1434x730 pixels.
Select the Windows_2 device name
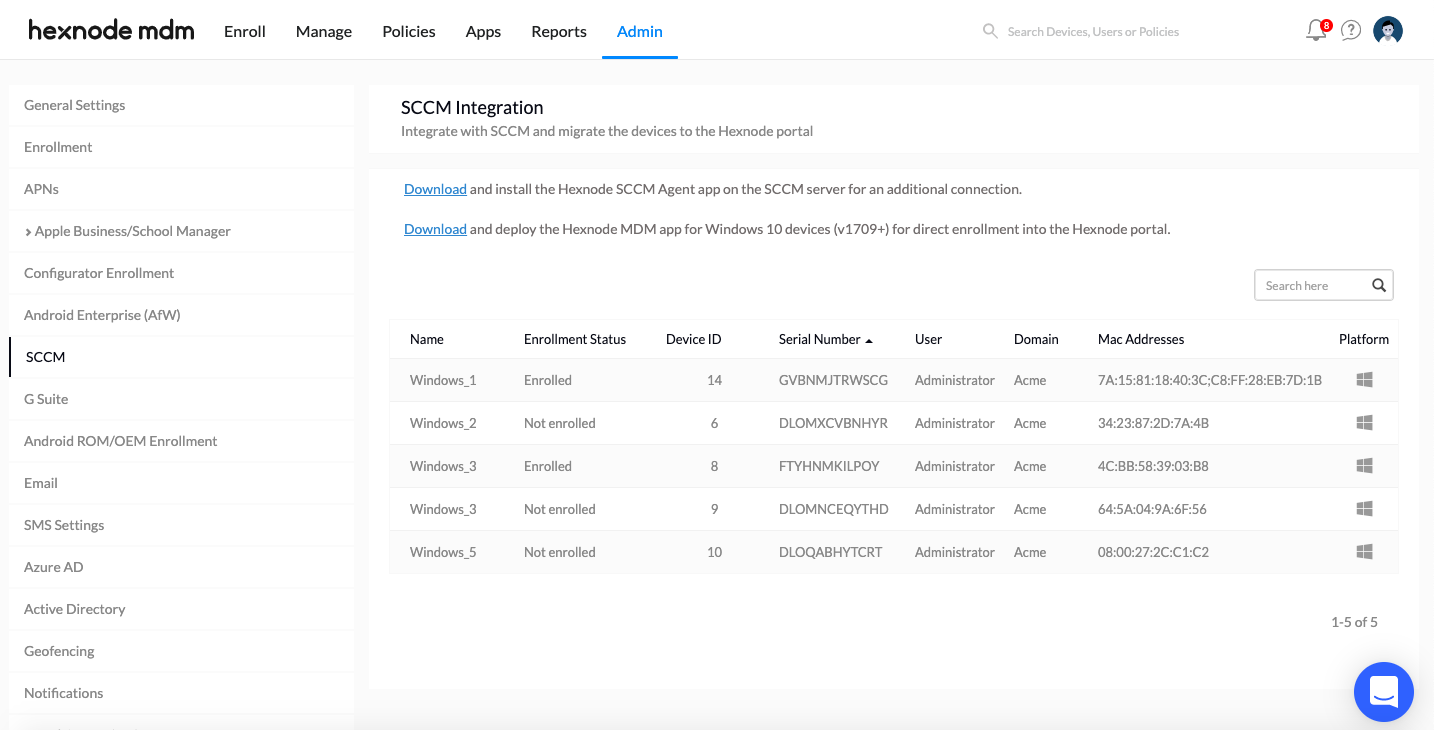(443, 423)
